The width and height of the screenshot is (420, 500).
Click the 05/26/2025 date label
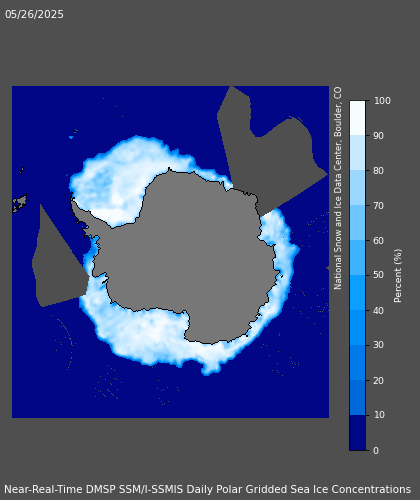tap(34, 14)
